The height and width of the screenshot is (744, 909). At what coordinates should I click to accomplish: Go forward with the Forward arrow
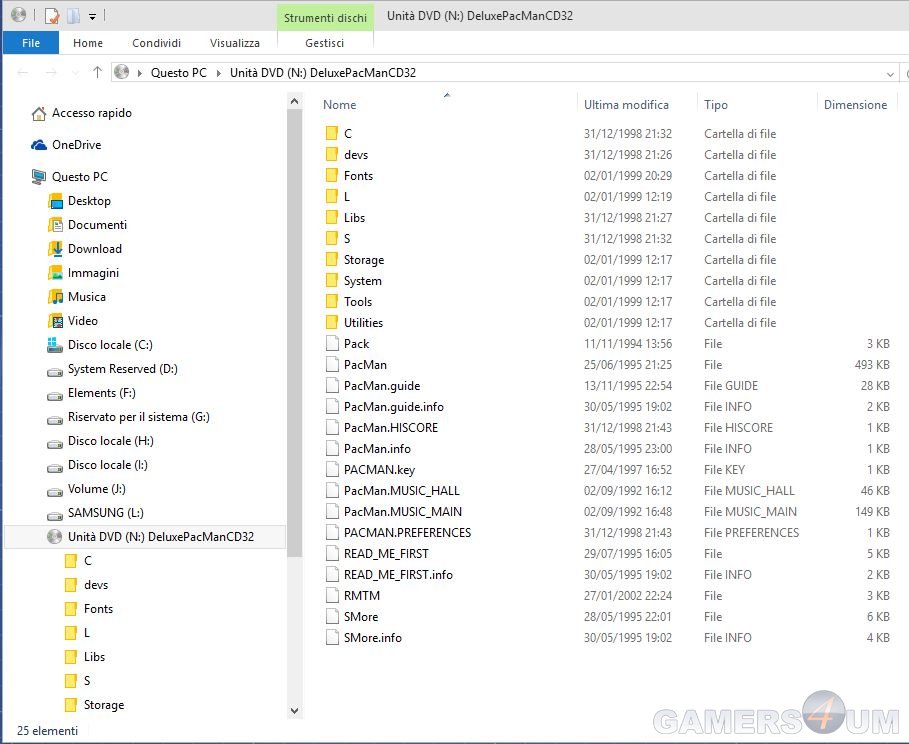click(51, 72)
